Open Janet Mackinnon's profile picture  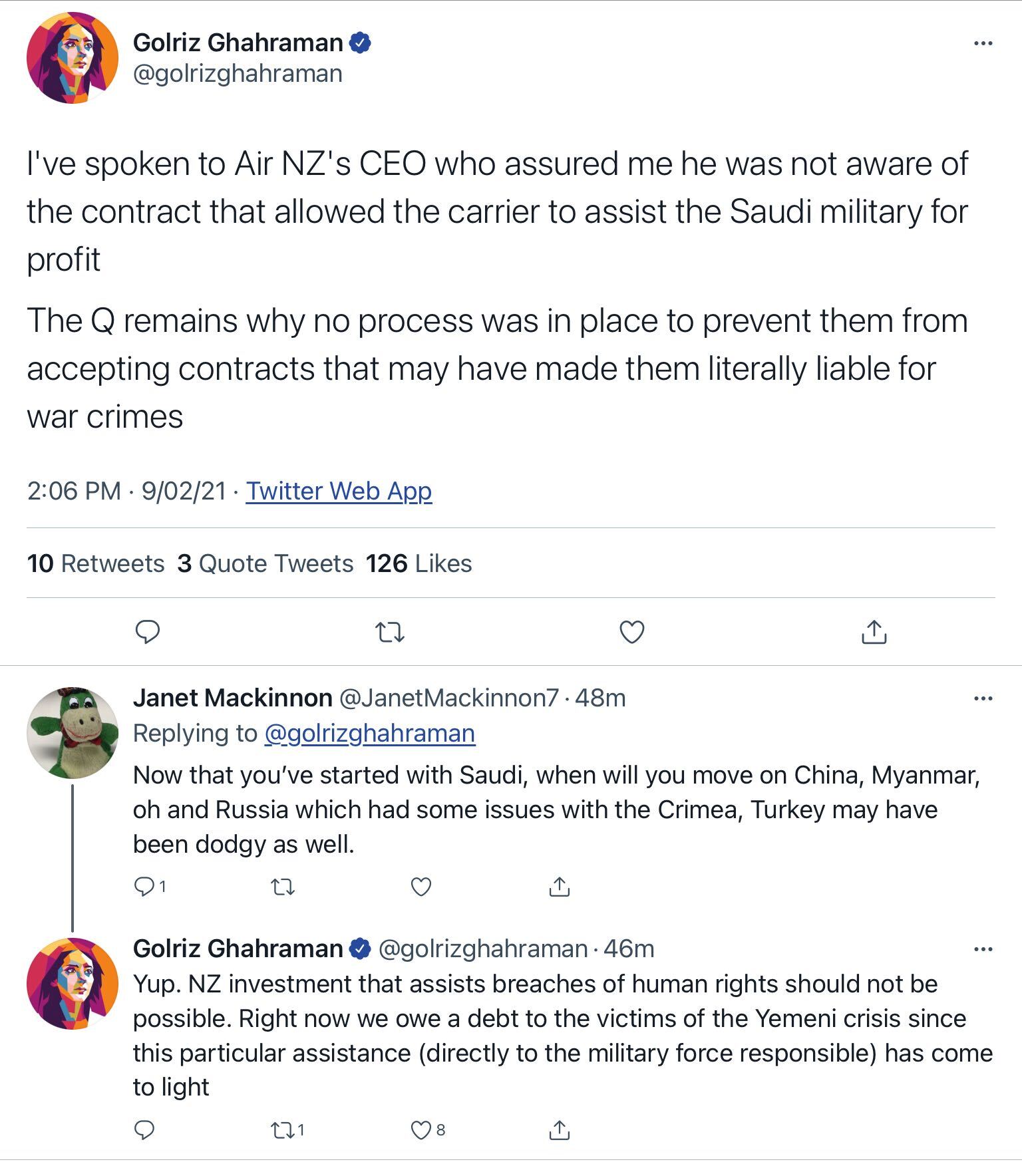(x=73, y=732)
